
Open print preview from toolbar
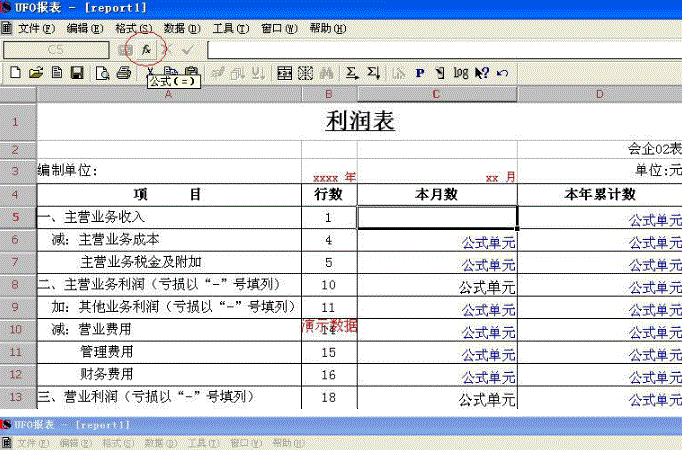click(102, 72)
